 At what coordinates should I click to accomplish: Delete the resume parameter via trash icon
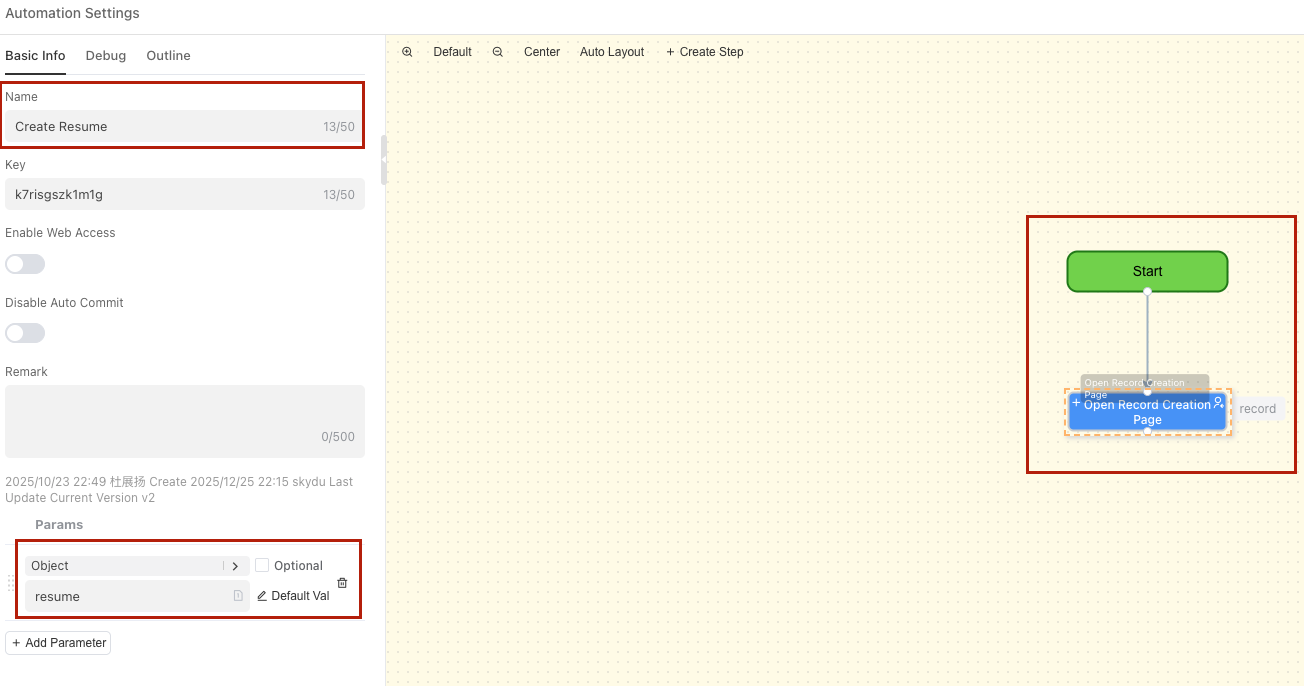point(342,583)
